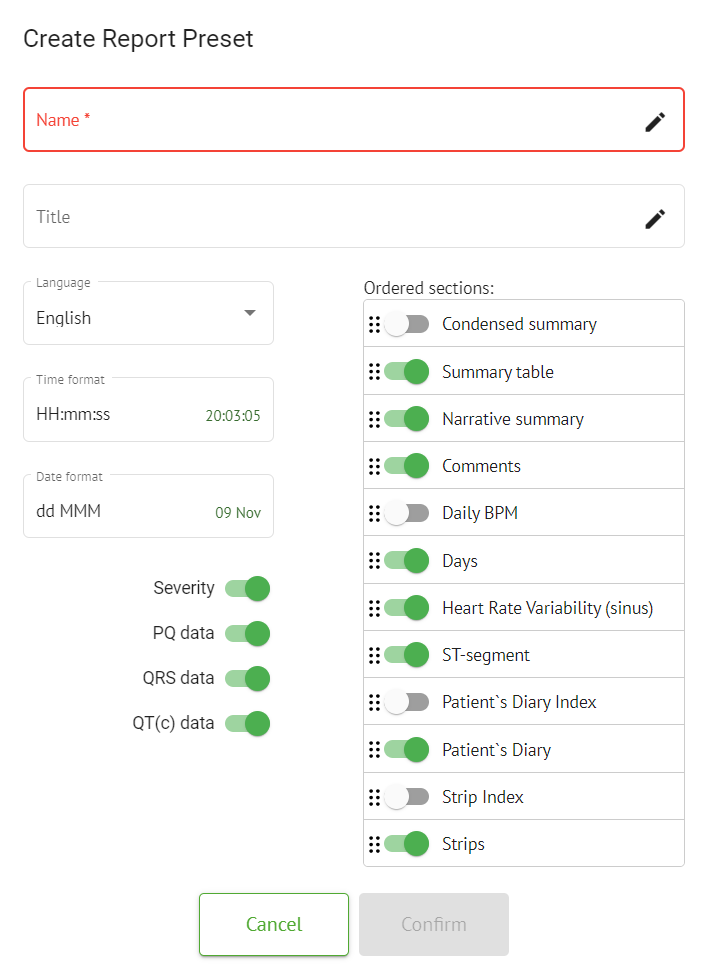The image size is (703, 970).
Task: Click the pencil icon in Title field
Action: coord(654,218)
